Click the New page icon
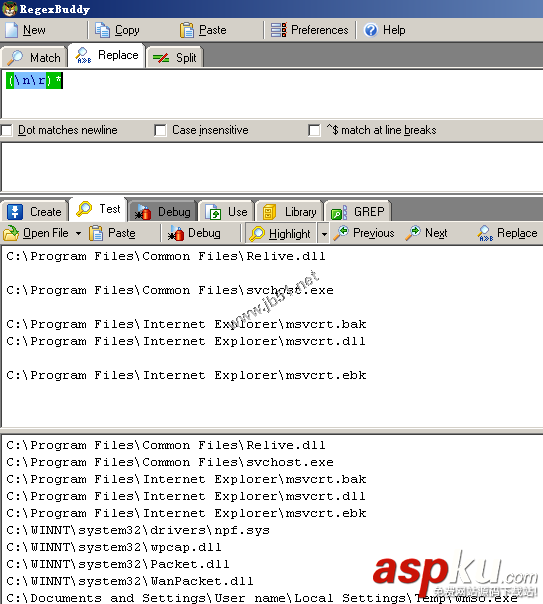This screenshot has height=604, width=543. tap(11, 30)
